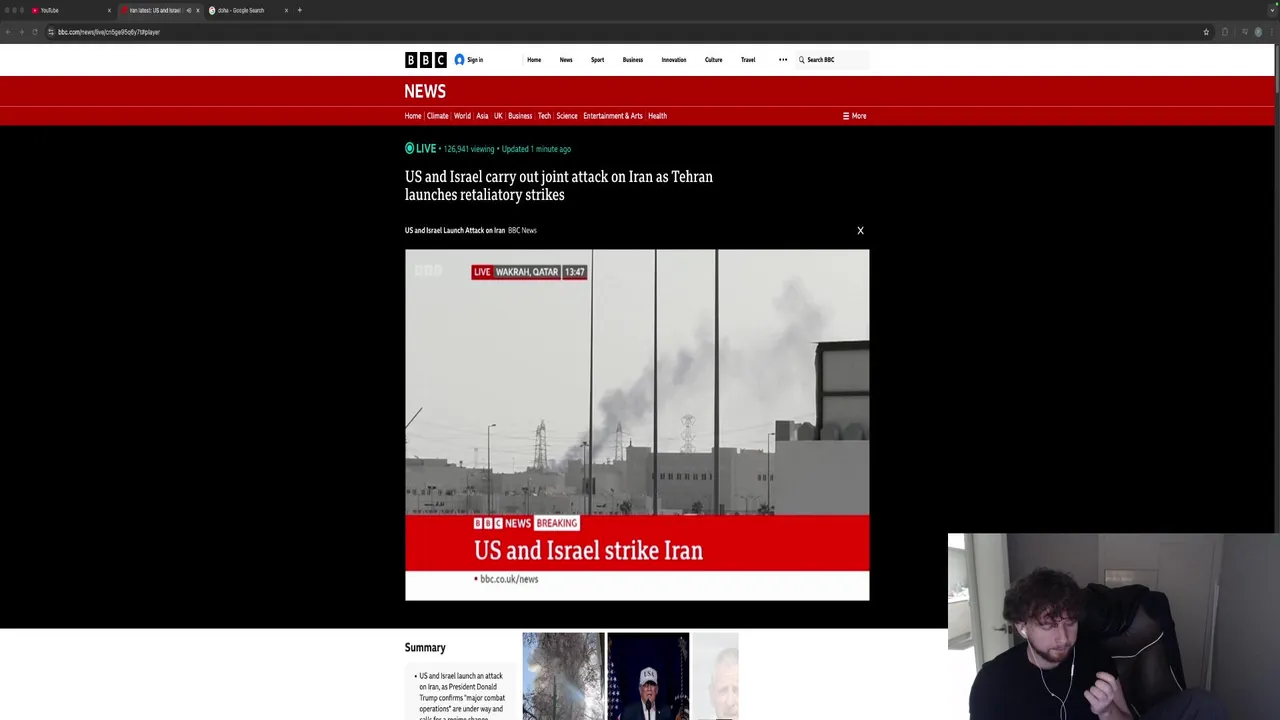
Task: Go forward in browser history
Action: pyautogui.click(x=21, y=32)
